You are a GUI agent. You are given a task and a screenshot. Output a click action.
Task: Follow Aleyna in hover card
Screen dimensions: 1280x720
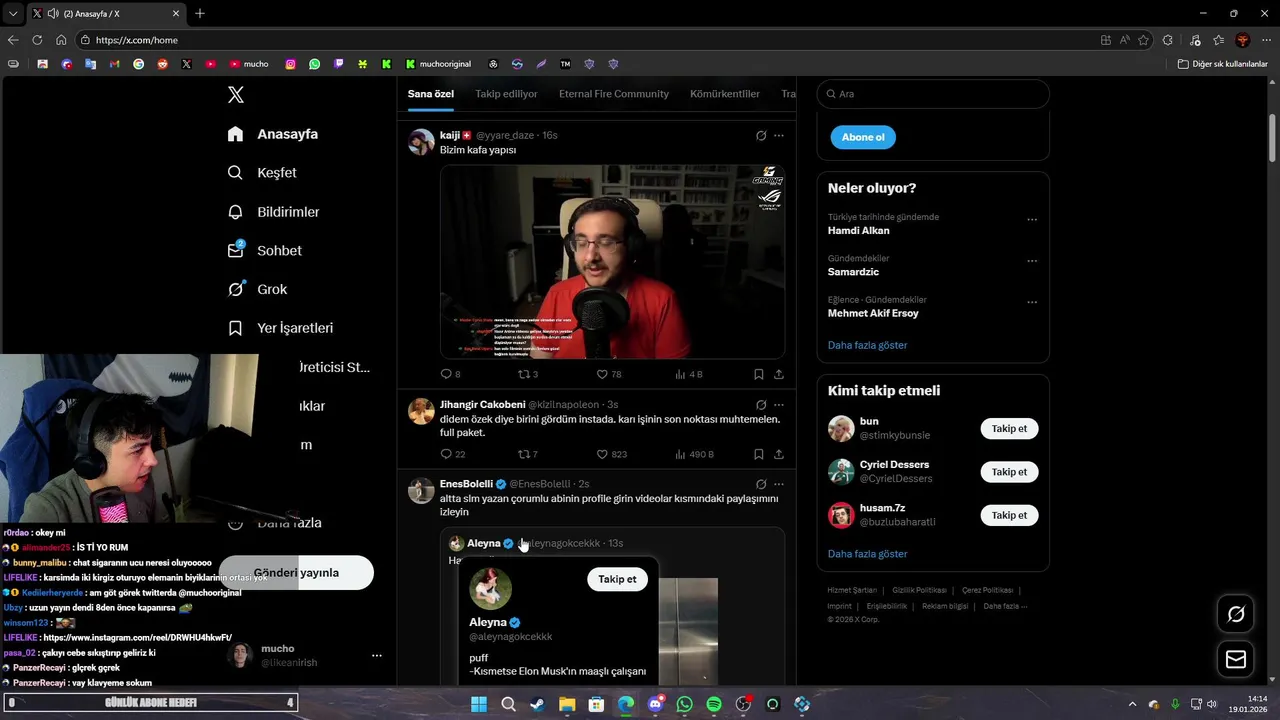[617, 579]
